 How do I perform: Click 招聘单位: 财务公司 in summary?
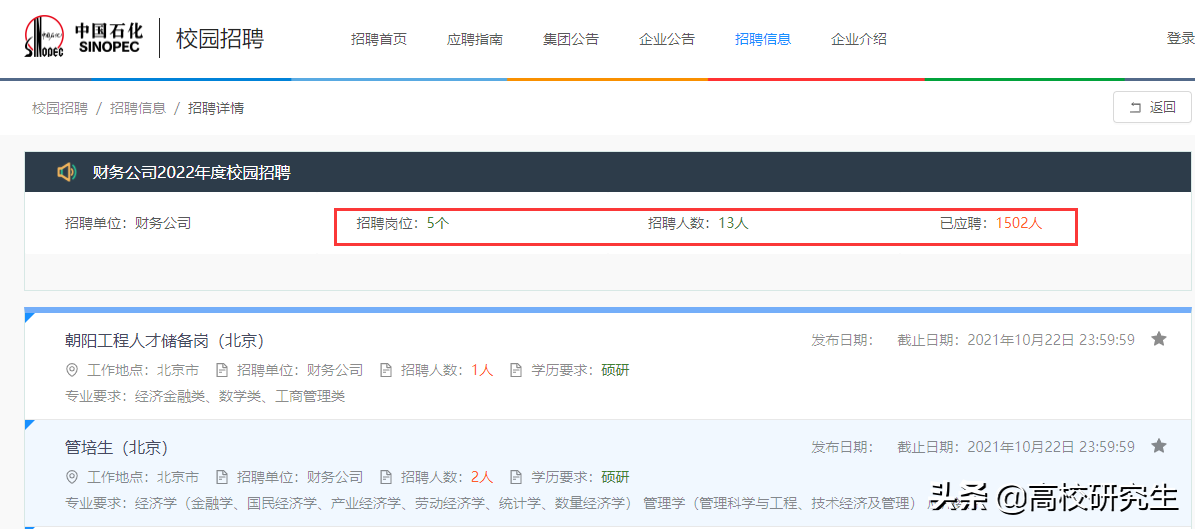(128, 223)
